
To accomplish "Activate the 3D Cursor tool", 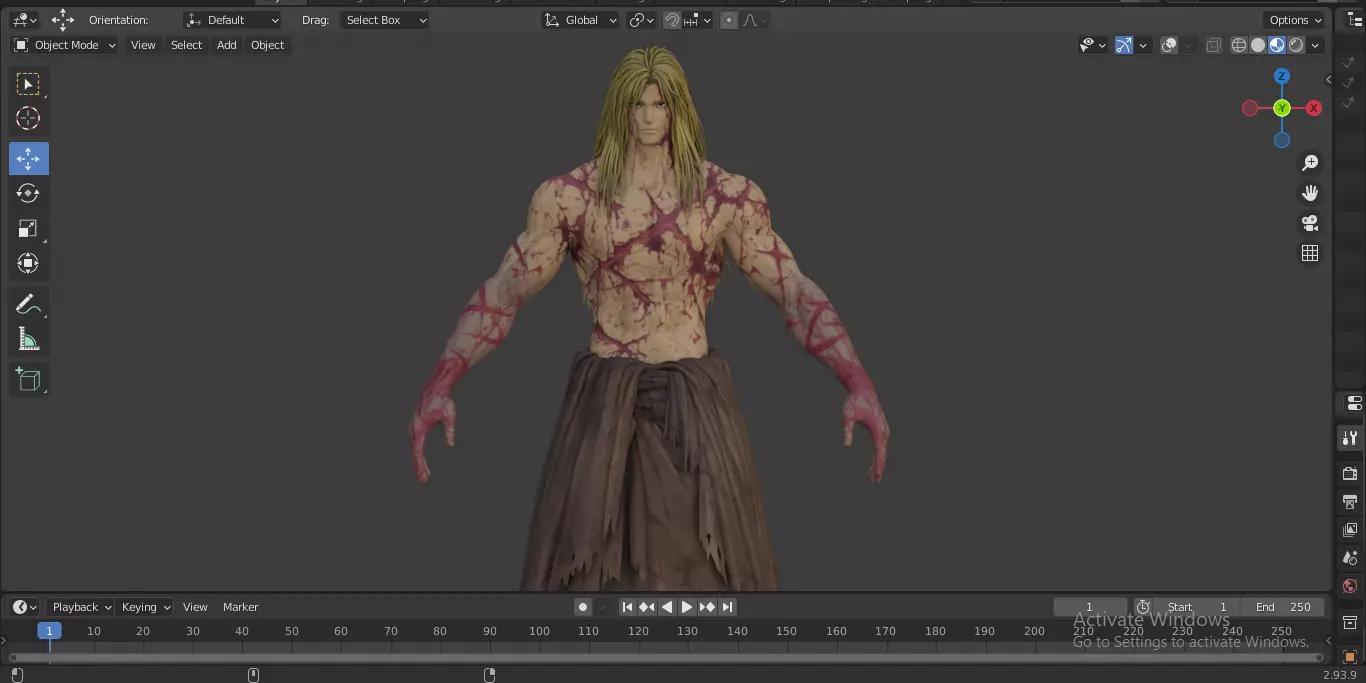I will [28, 118].
